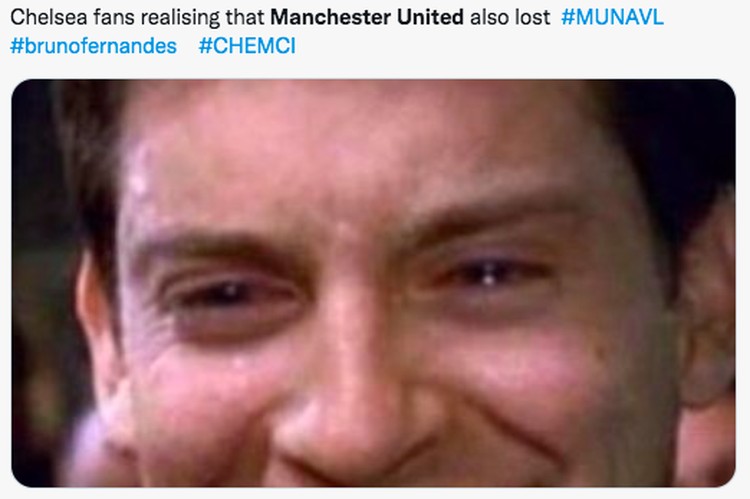Click the word 'United' in bold
The height and width of the screenshot is (499, 750).
click(430, 17)
